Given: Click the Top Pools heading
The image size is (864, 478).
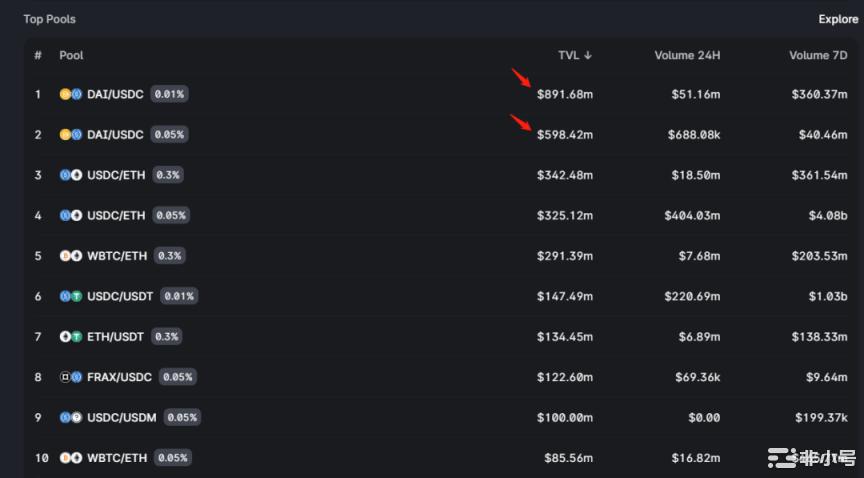Looking at the screenshot, I should pyautogui.click(x=49, y=19).
